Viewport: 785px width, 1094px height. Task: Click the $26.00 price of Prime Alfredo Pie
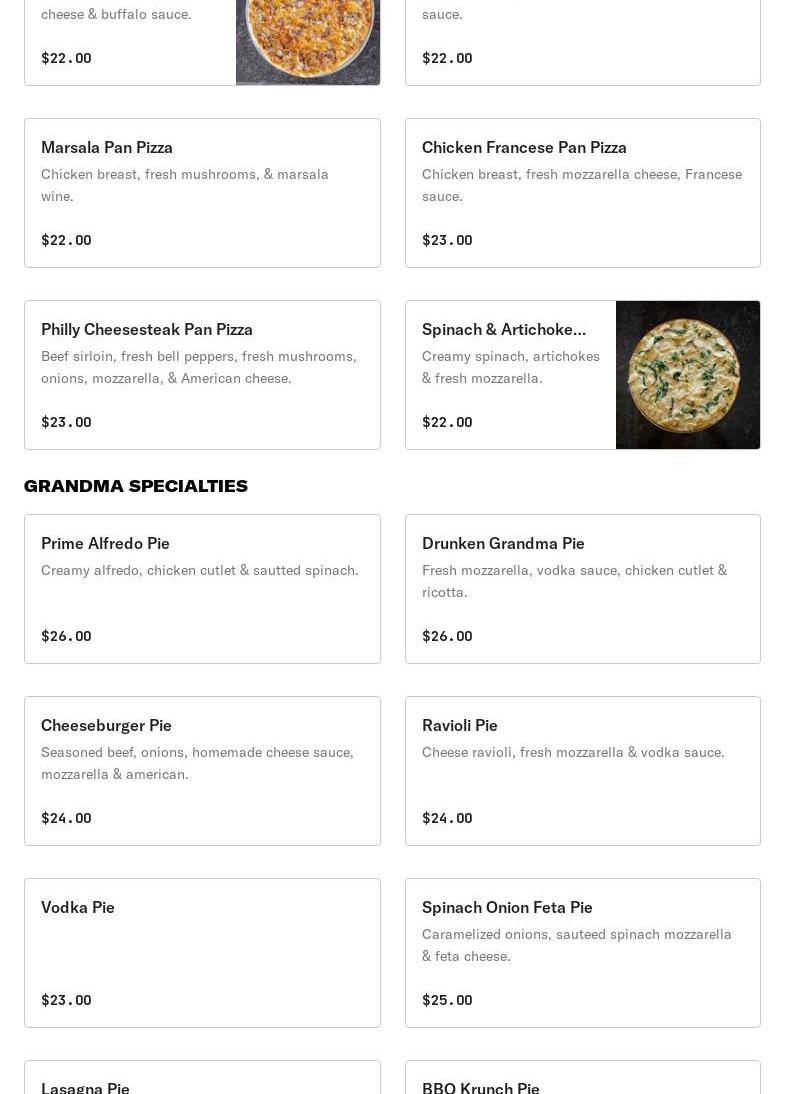[66, 636]
